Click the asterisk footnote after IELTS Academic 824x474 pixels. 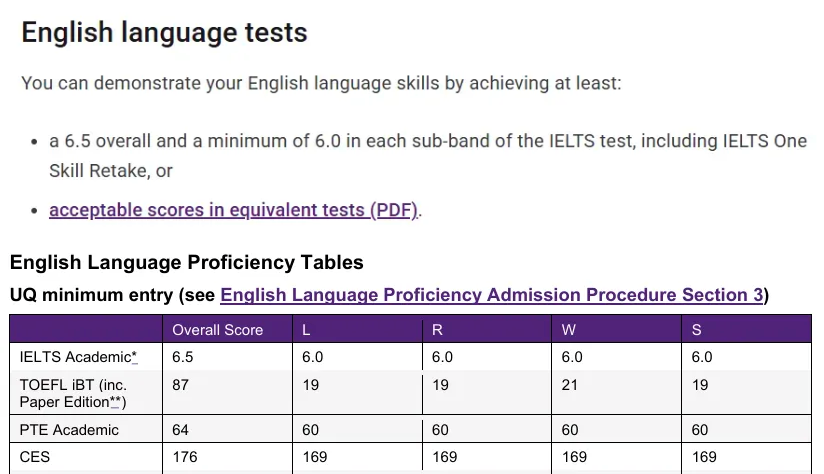click(x=134, y=357)
